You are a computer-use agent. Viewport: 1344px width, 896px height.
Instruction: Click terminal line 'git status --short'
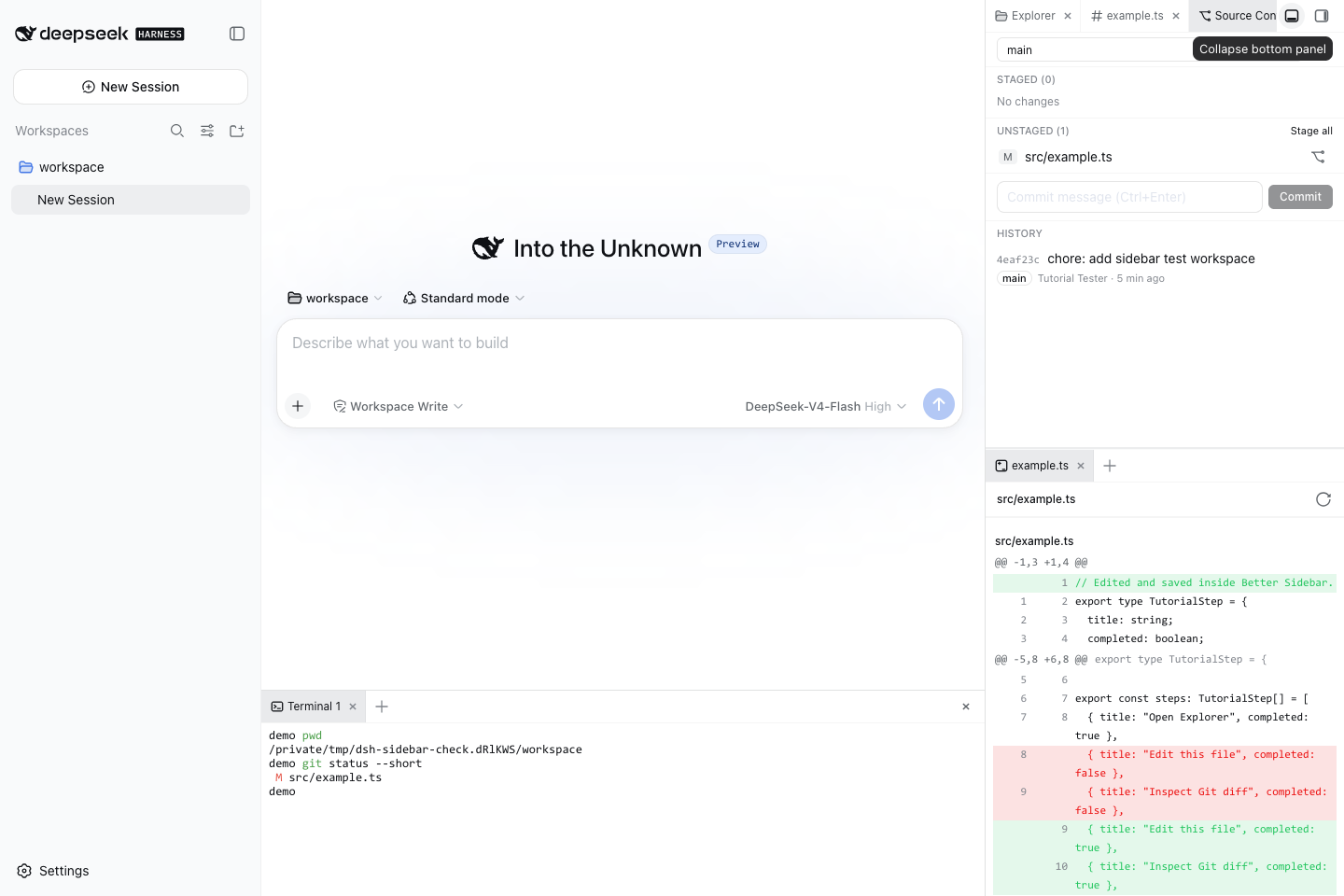(362, 763)
